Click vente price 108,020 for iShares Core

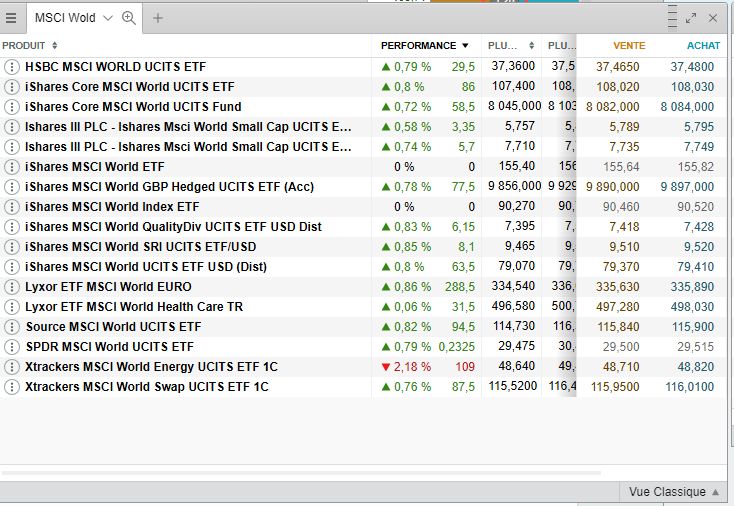click(617, 87)
